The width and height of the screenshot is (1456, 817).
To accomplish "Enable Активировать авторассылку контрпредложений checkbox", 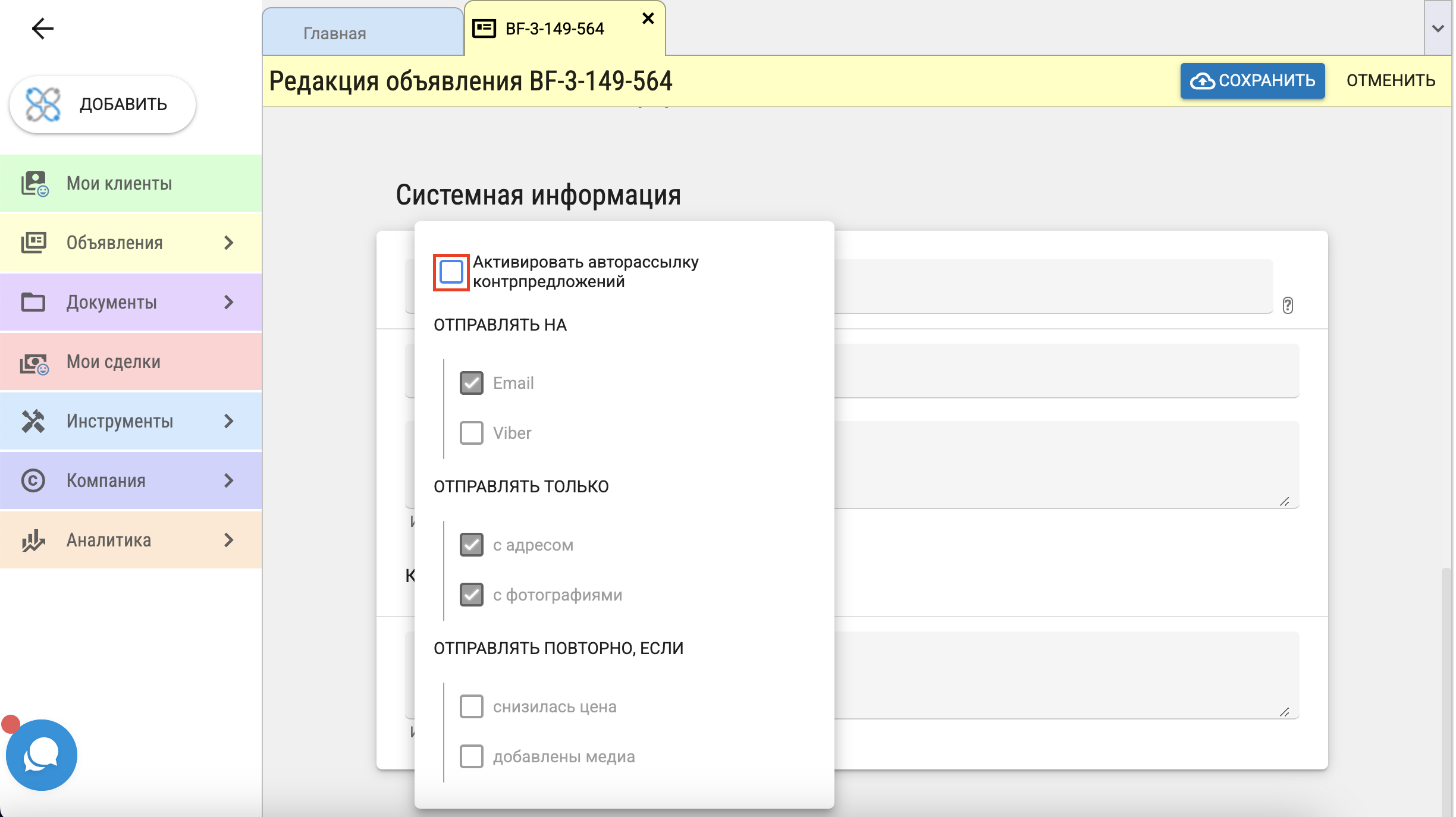I will (451, 272).
